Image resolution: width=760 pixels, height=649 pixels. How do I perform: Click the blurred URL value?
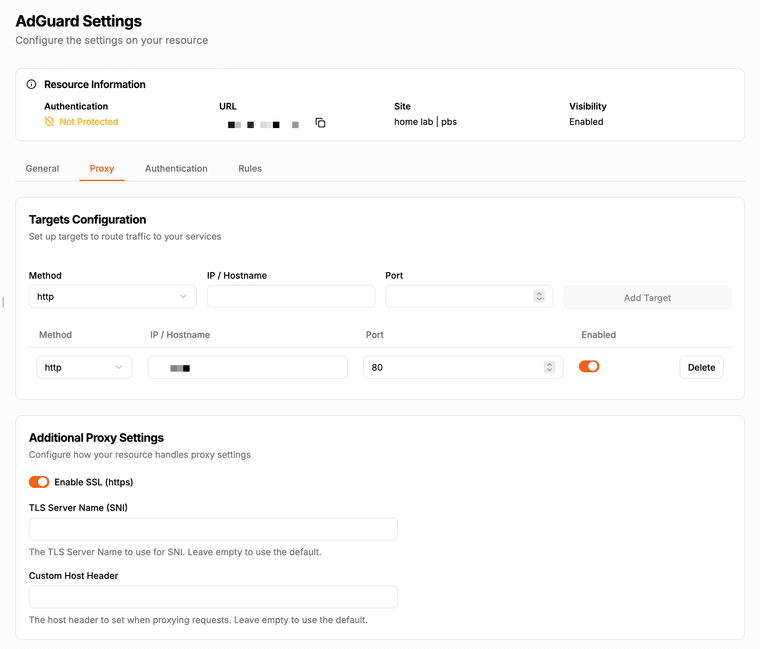(x=263, y=125)
